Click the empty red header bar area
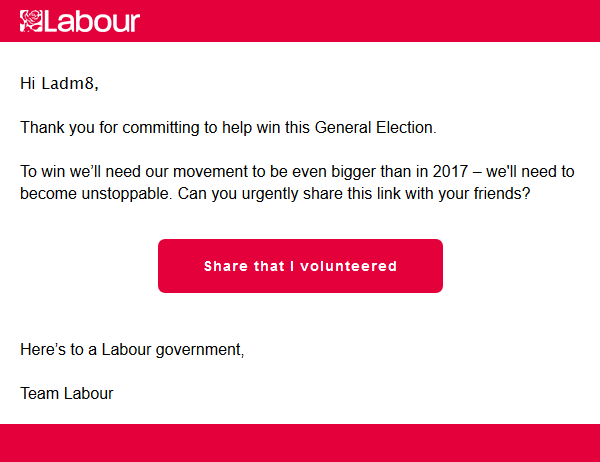 tap(367, 21)
